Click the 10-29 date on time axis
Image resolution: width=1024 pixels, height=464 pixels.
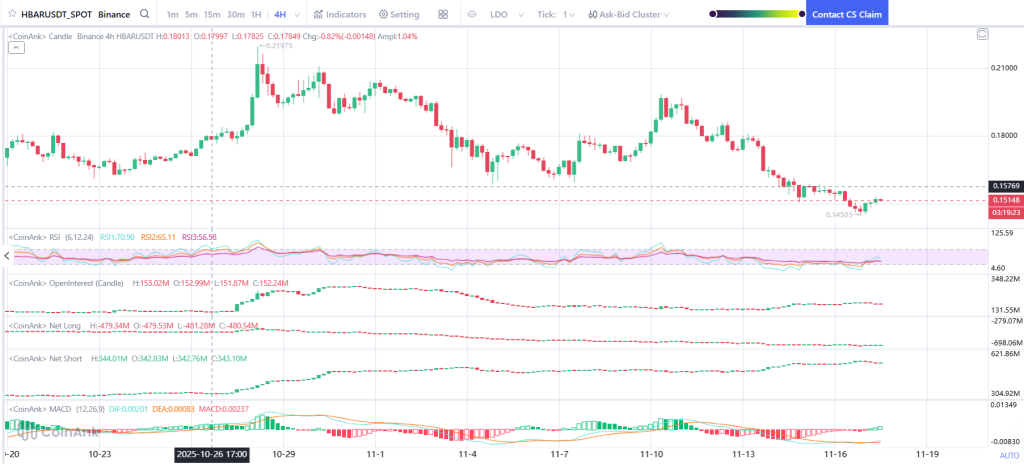(283, 453)
